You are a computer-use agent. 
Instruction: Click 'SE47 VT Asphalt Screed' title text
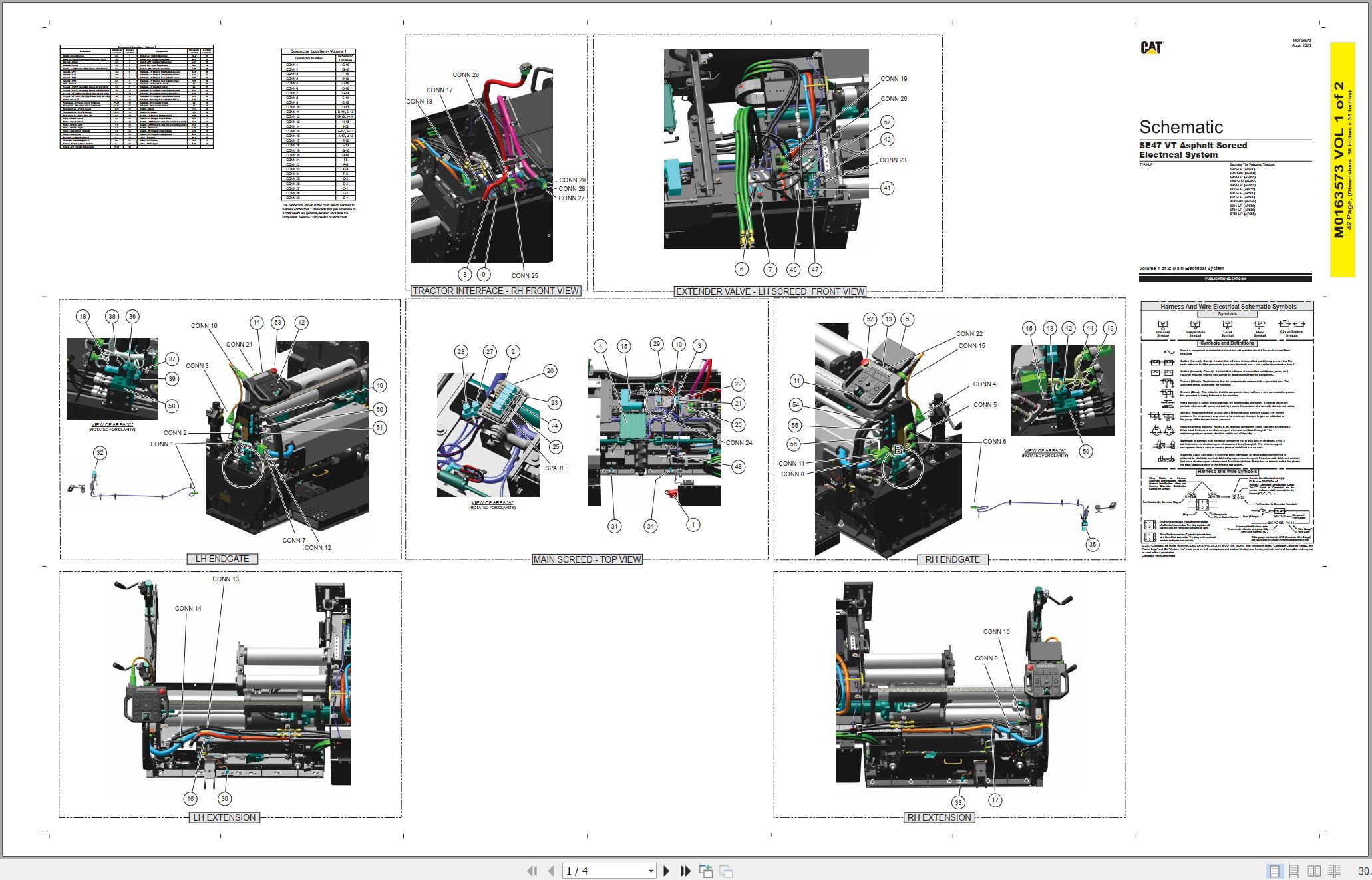click(1193, 145)
